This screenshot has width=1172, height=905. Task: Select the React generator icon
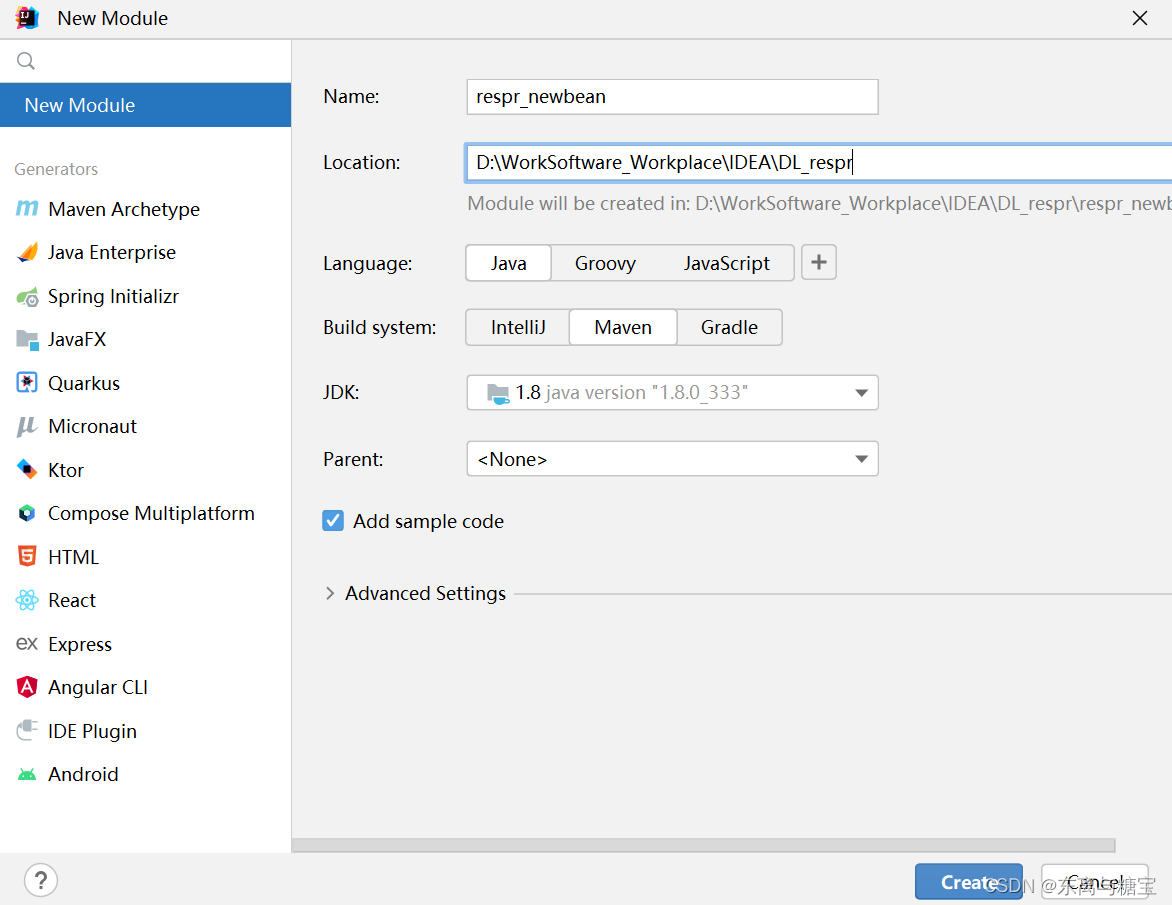point(27,600)
